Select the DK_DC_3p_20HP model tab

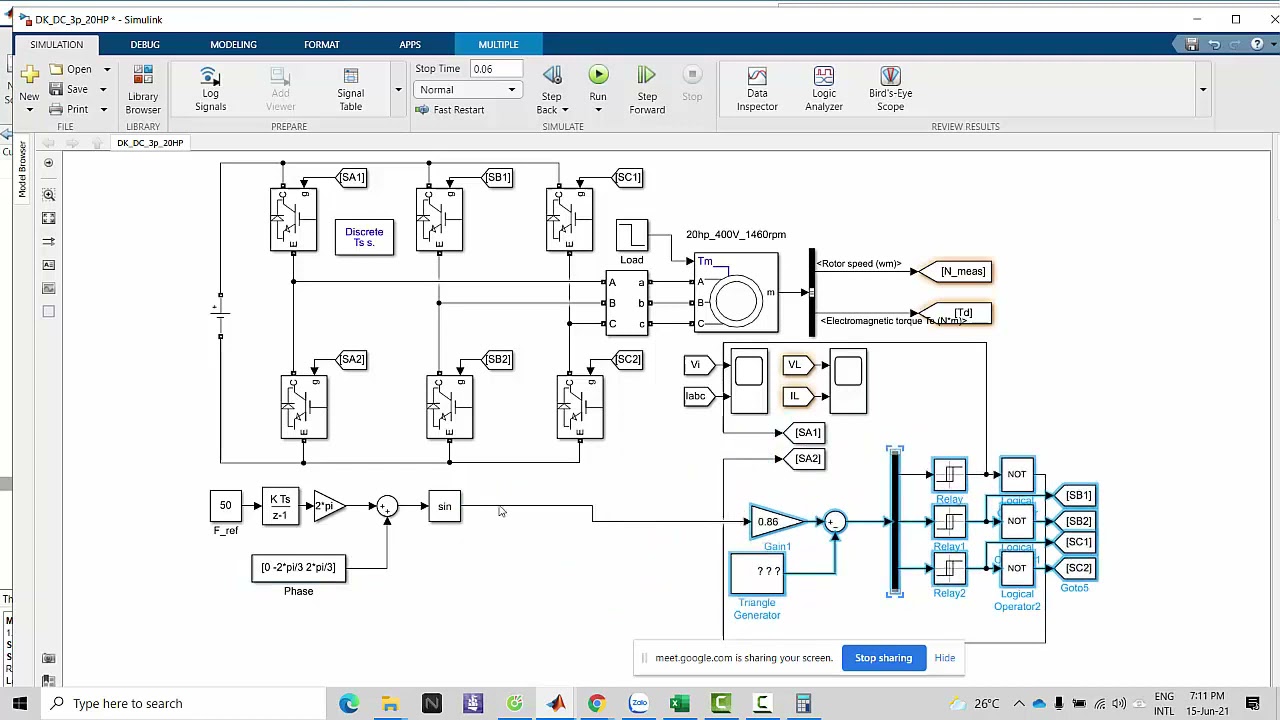[150, 143]
